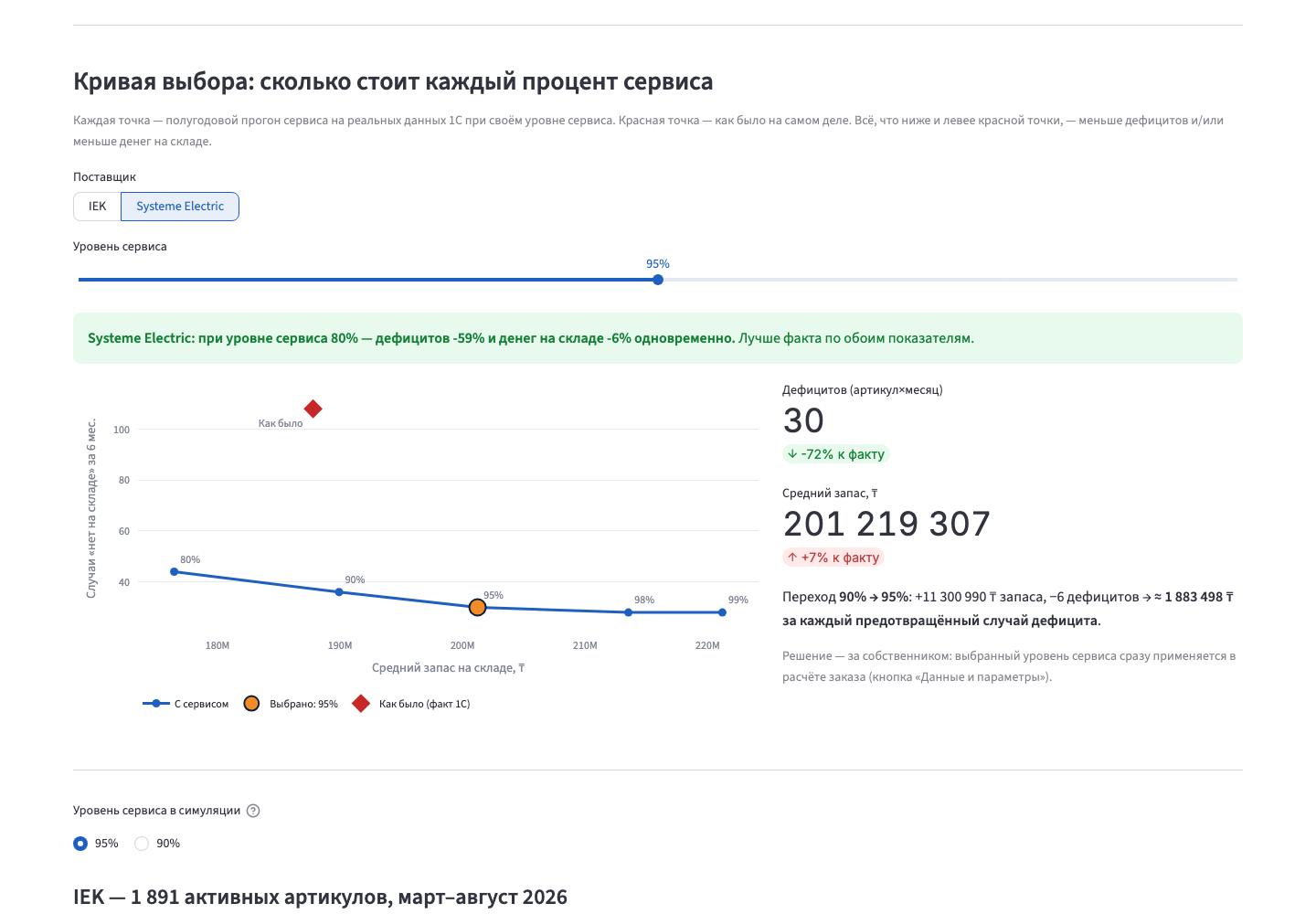1316x914 pixels.
Task: Click the '-72% к факту' green badge
Action: (835, 454)
